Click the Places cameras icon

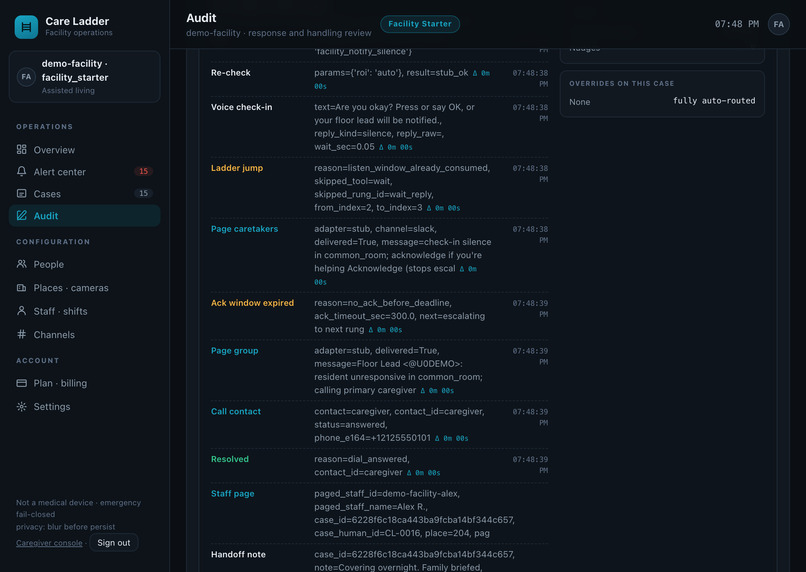click(x=22, y=288)
